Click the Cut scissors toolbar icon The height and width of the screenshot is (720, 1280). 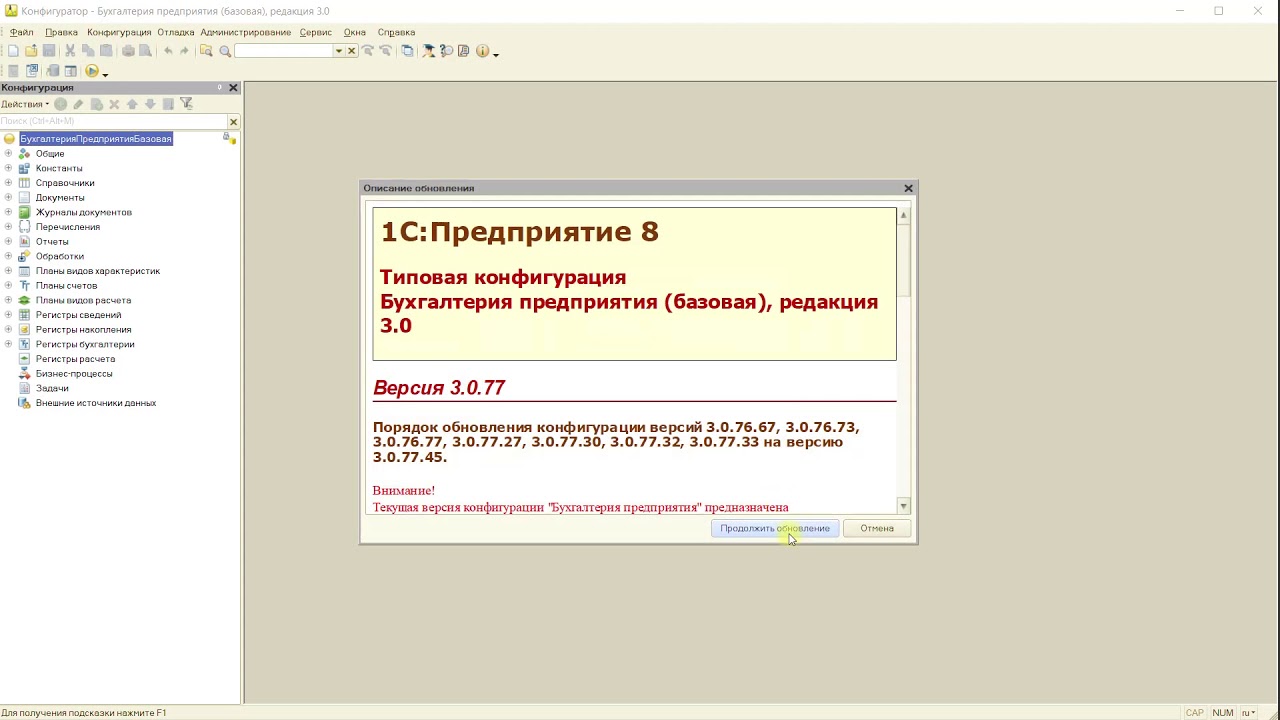coord(70,51)
